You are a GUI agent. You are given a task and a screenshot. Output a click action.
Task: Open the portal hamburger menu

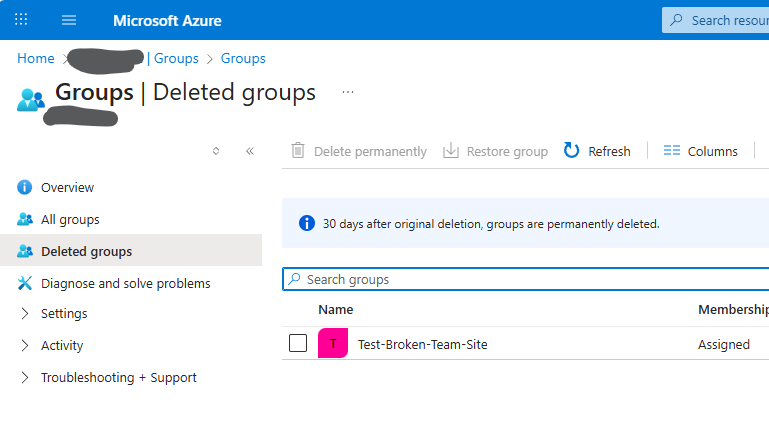click(x=69, y=20)
